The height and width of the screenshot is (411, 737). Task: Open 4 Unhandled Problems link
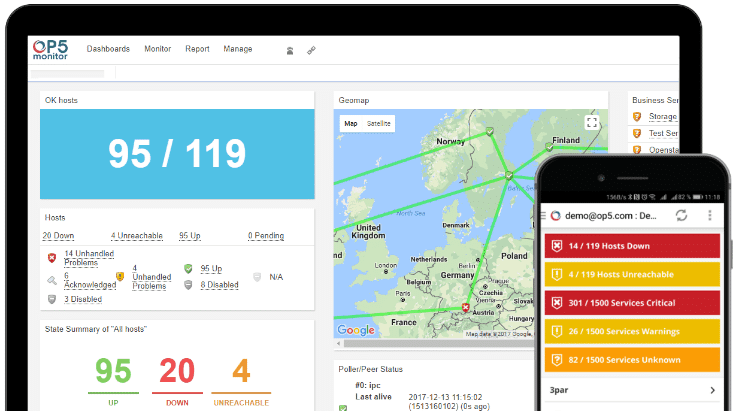[x=151, y=277]
